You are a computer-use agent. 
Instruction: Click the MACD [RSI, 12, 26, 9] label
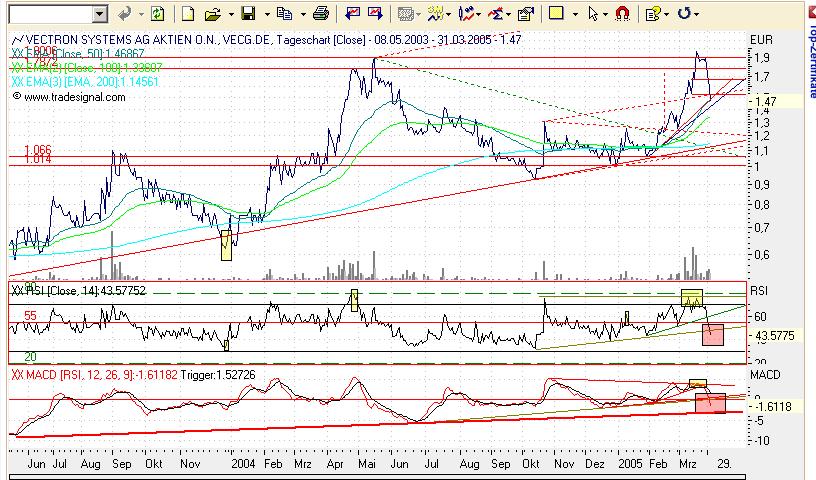point(94,375)
